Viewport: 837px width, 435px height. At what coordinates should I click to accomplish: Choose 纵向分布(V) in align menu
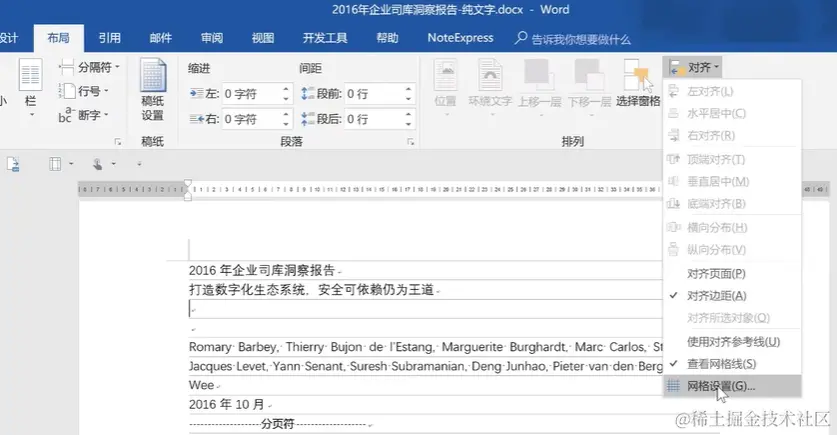pyautogui.click(x=732, y=250)
